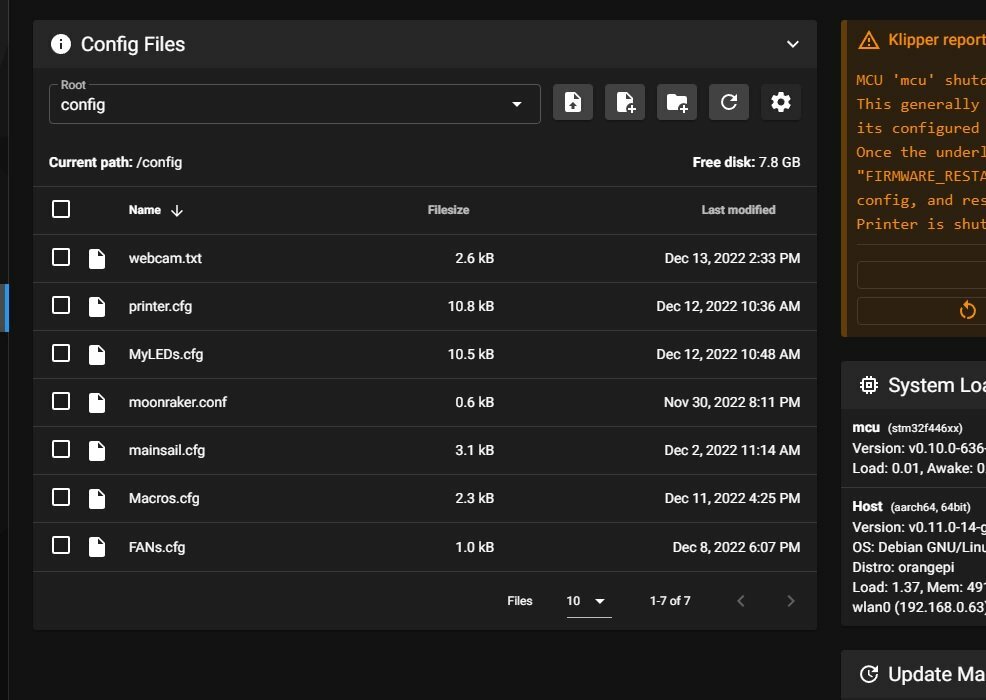
Task: Click the file icon beside webcam.txt
Action: click(x=97, y=258)
